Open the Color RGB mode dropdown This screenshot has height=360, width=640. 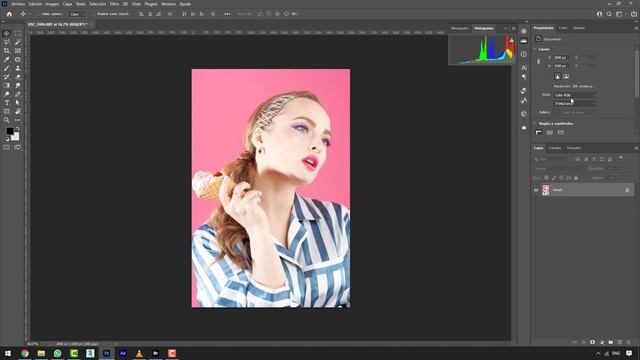575,95
